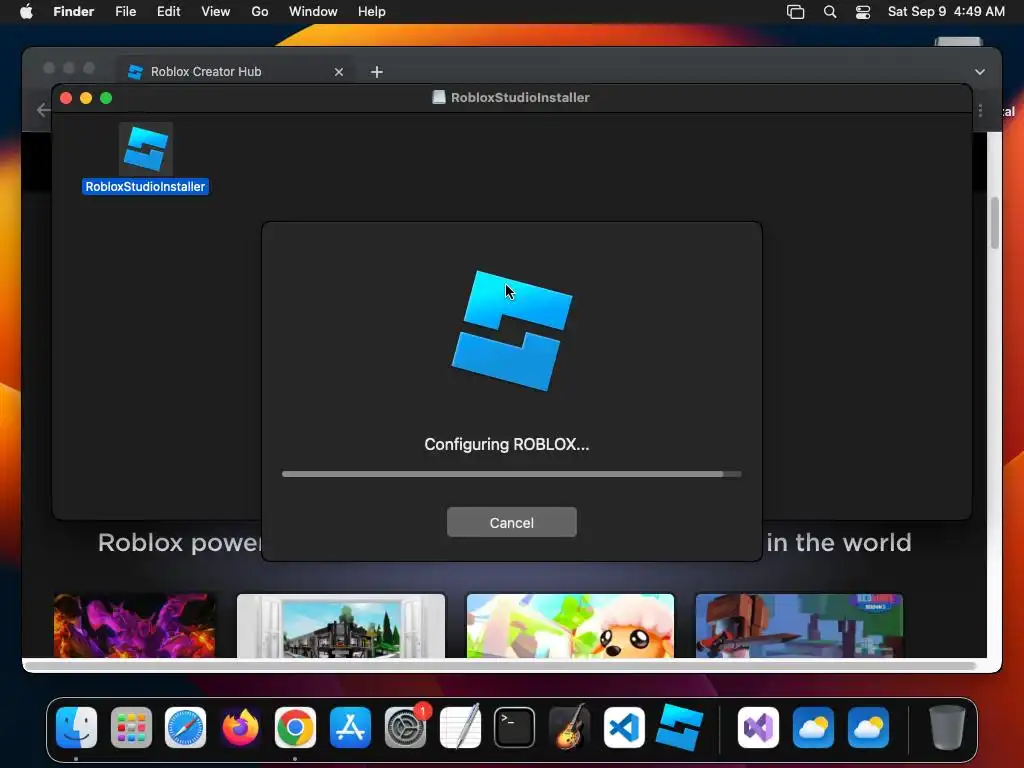Click the webpage vertical scrollbar in Chrome
This screenshot has height=768, width=1024.
point(995,222)
